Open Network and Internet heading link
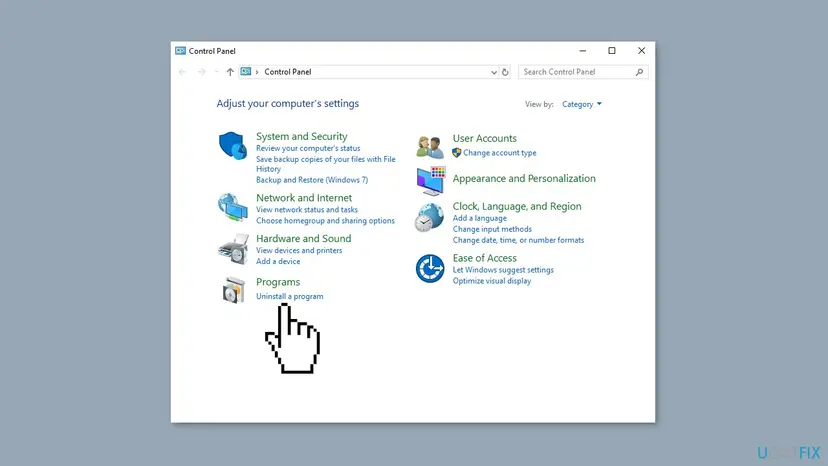 [x=304, y=198]
